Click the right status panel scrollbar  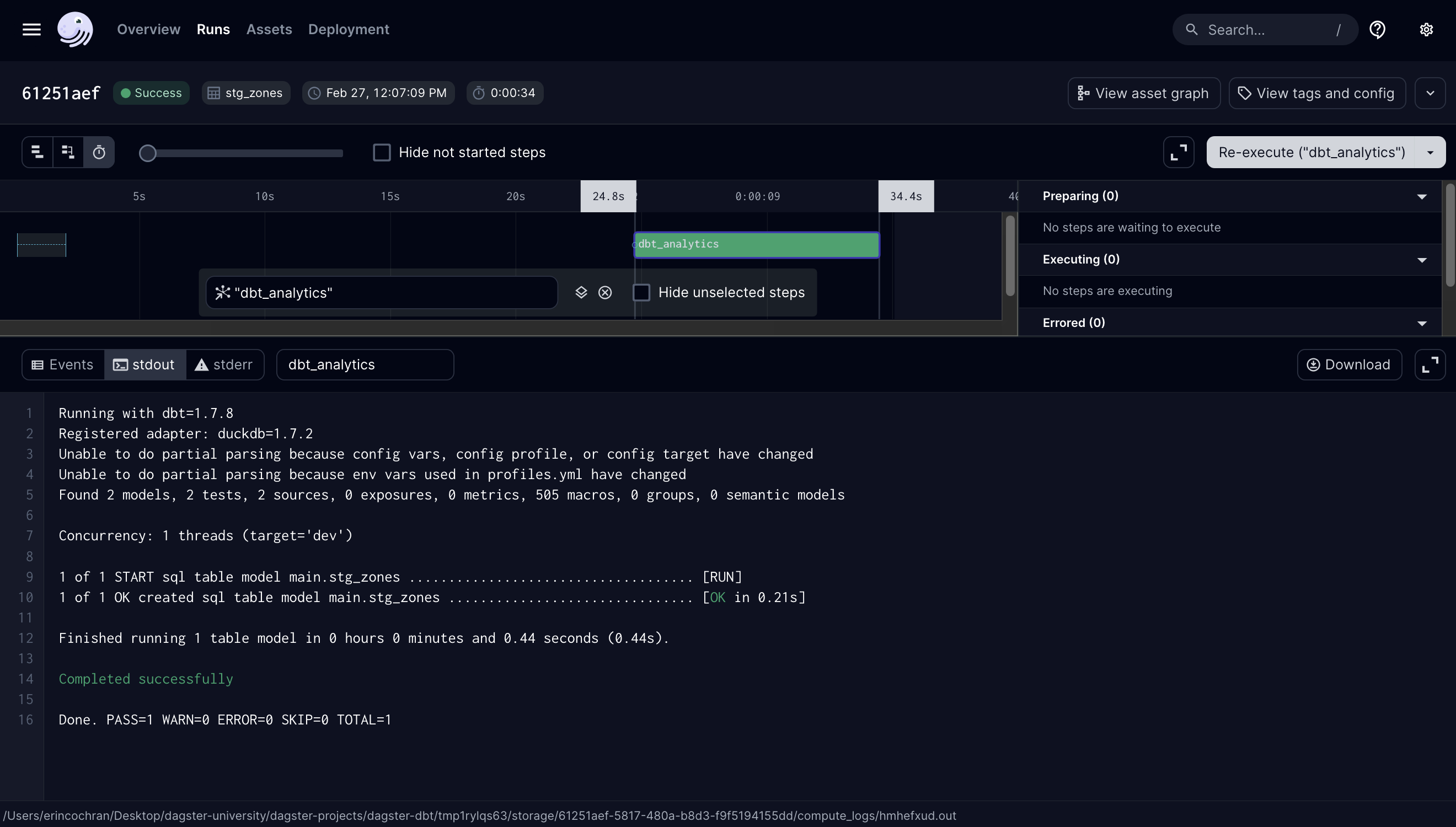1450,235
